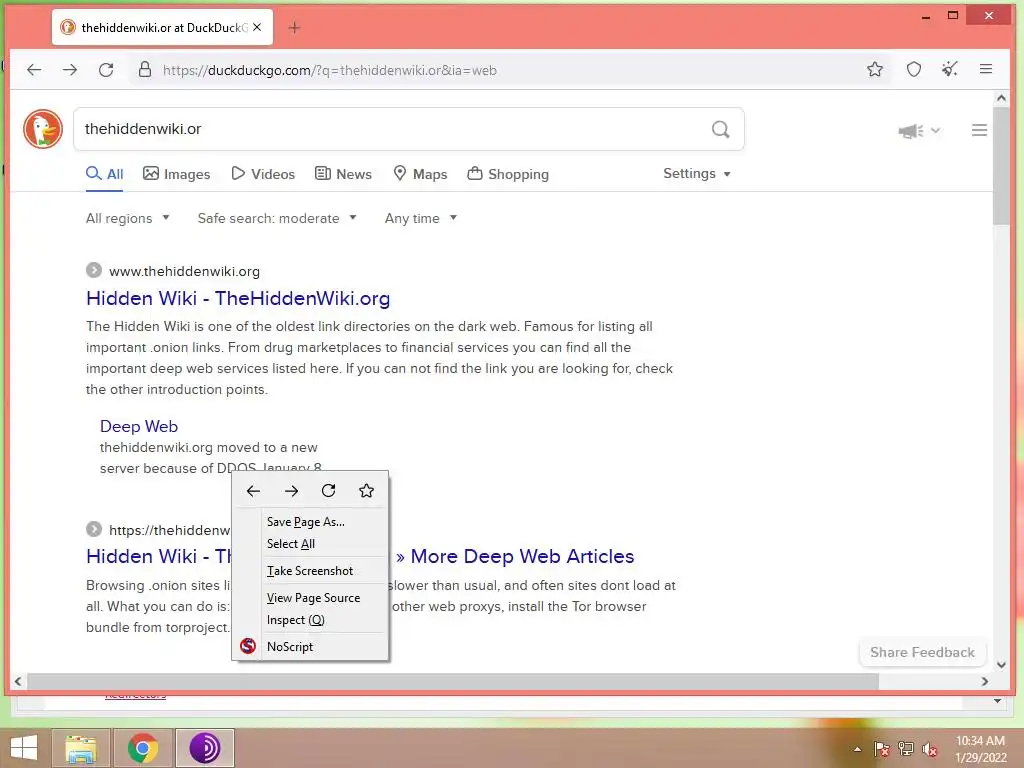Show hidden system tray icons arrow

point(857,749)
